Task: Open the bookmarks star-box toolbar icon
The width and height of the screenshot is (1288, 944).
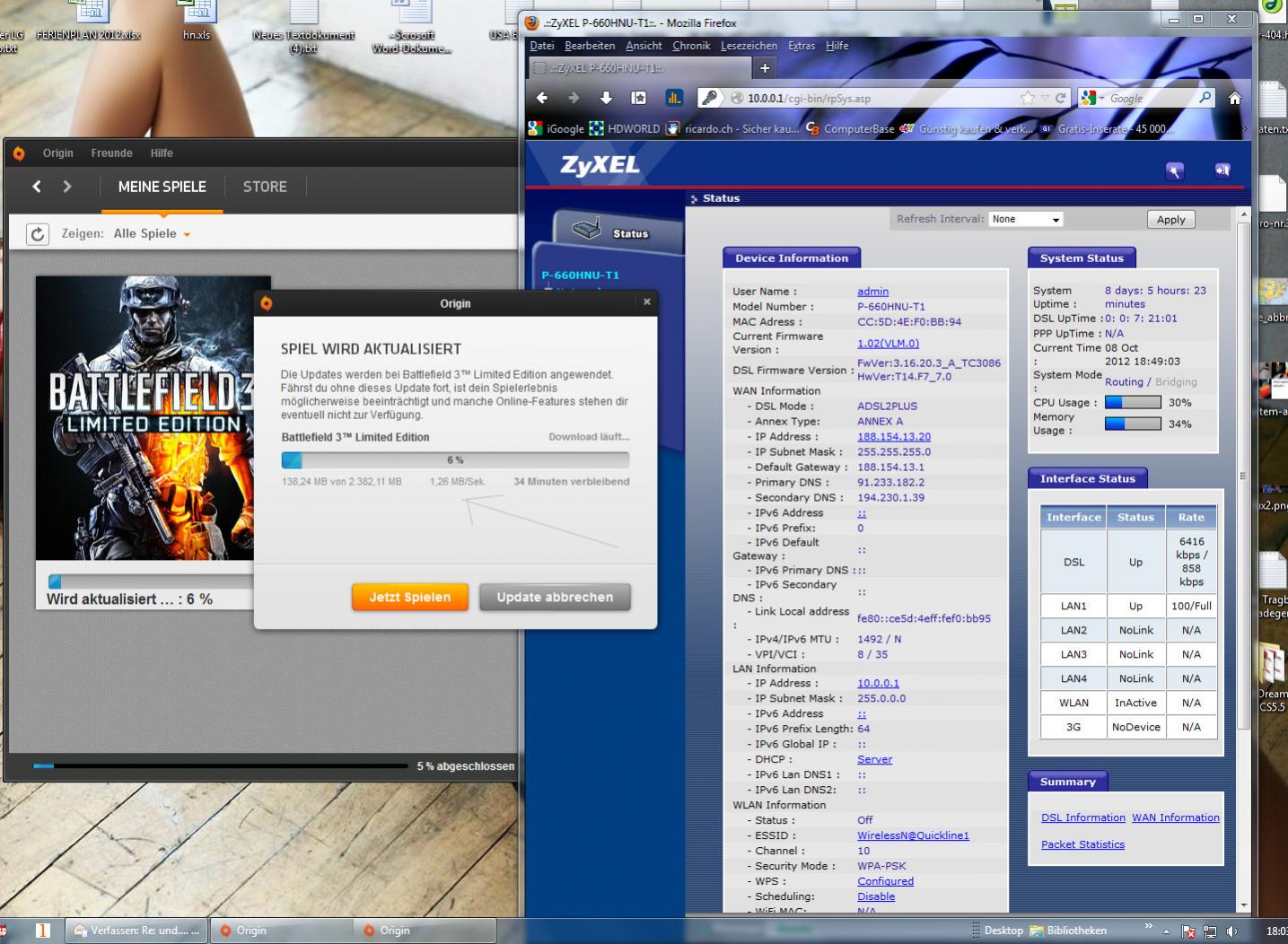Action: click(x=639, y=98)
